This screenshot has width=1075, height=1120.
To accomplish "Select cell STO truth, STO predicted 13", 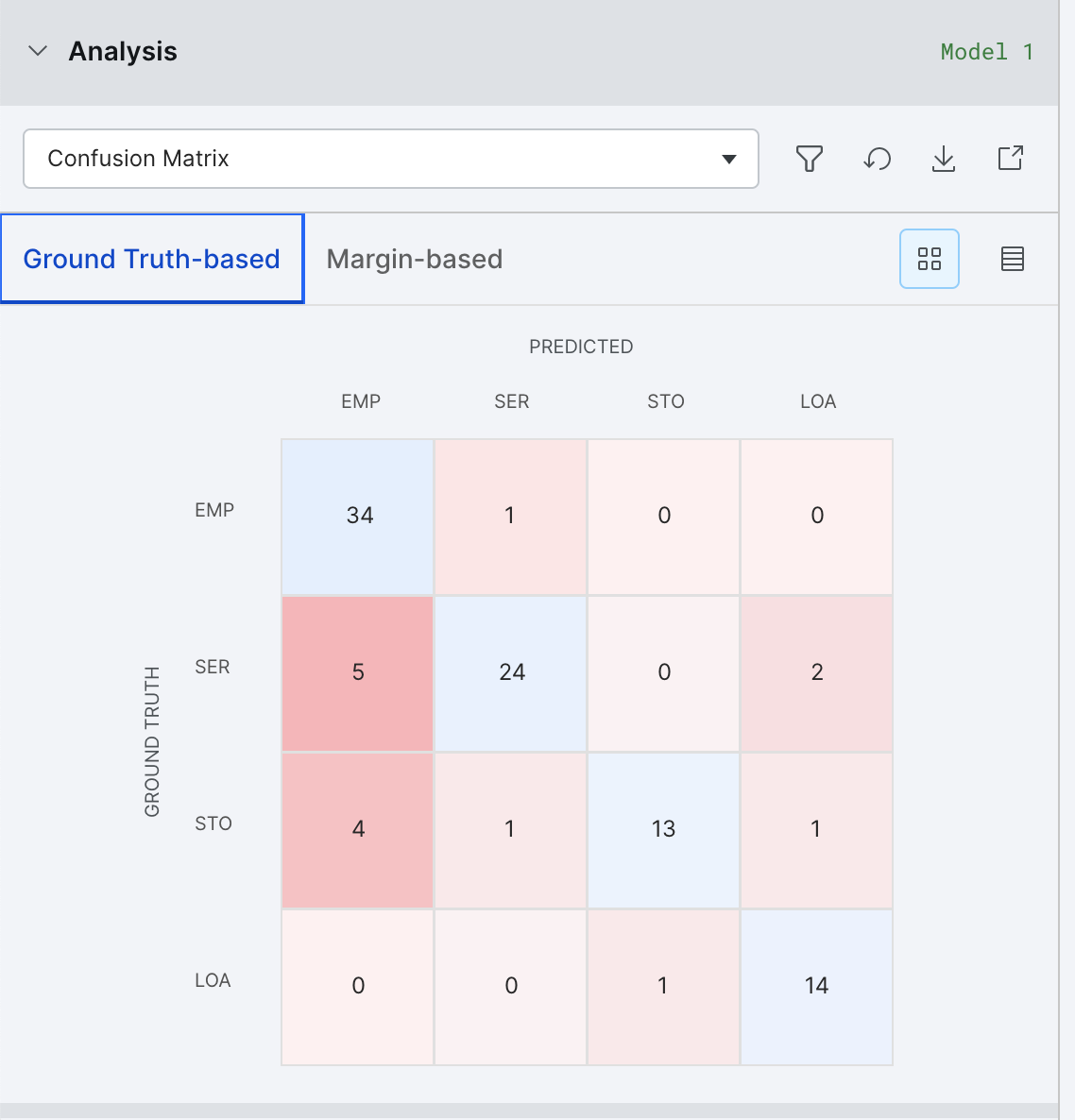I will click(x=663, y=830).
